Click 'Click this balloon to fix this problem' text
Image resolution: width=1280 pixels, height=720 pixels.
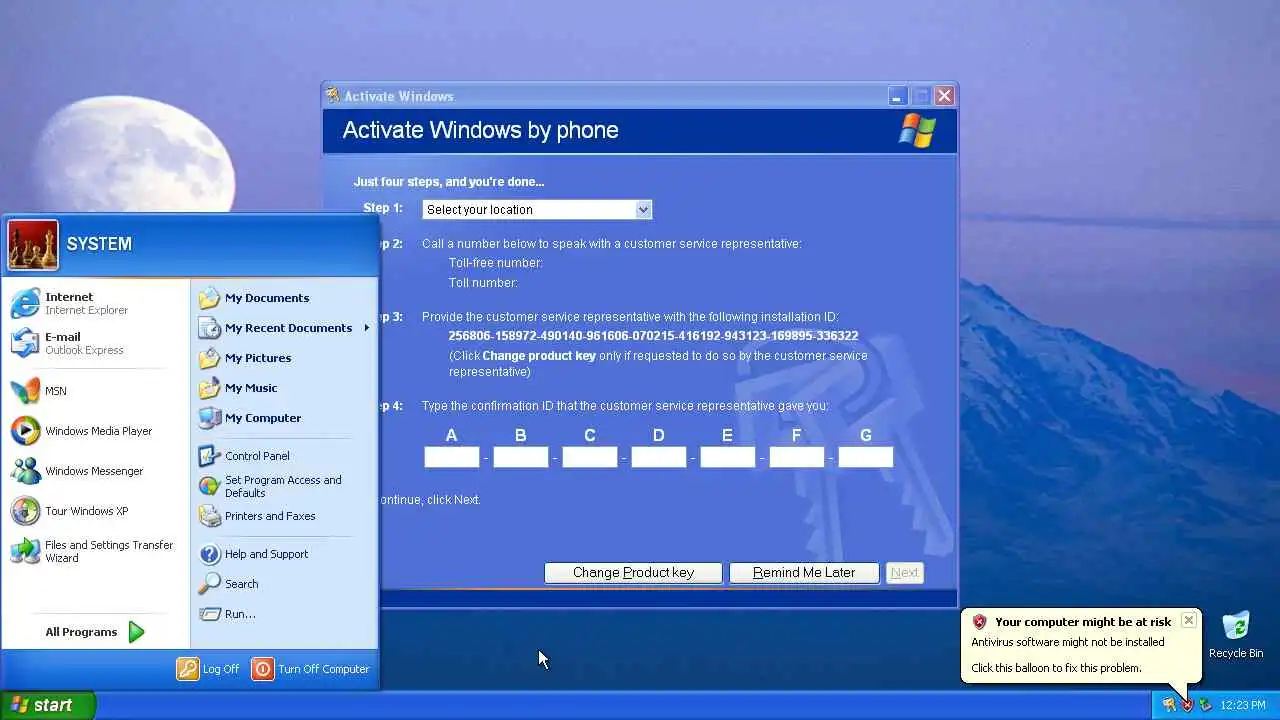tap(1056, 668)
